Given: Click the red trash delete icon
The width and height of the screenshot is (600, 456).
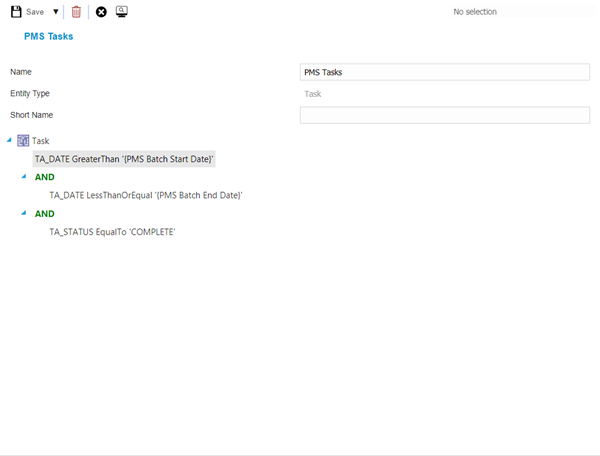Looking at the screenshot, I should [x=76, y=12].
